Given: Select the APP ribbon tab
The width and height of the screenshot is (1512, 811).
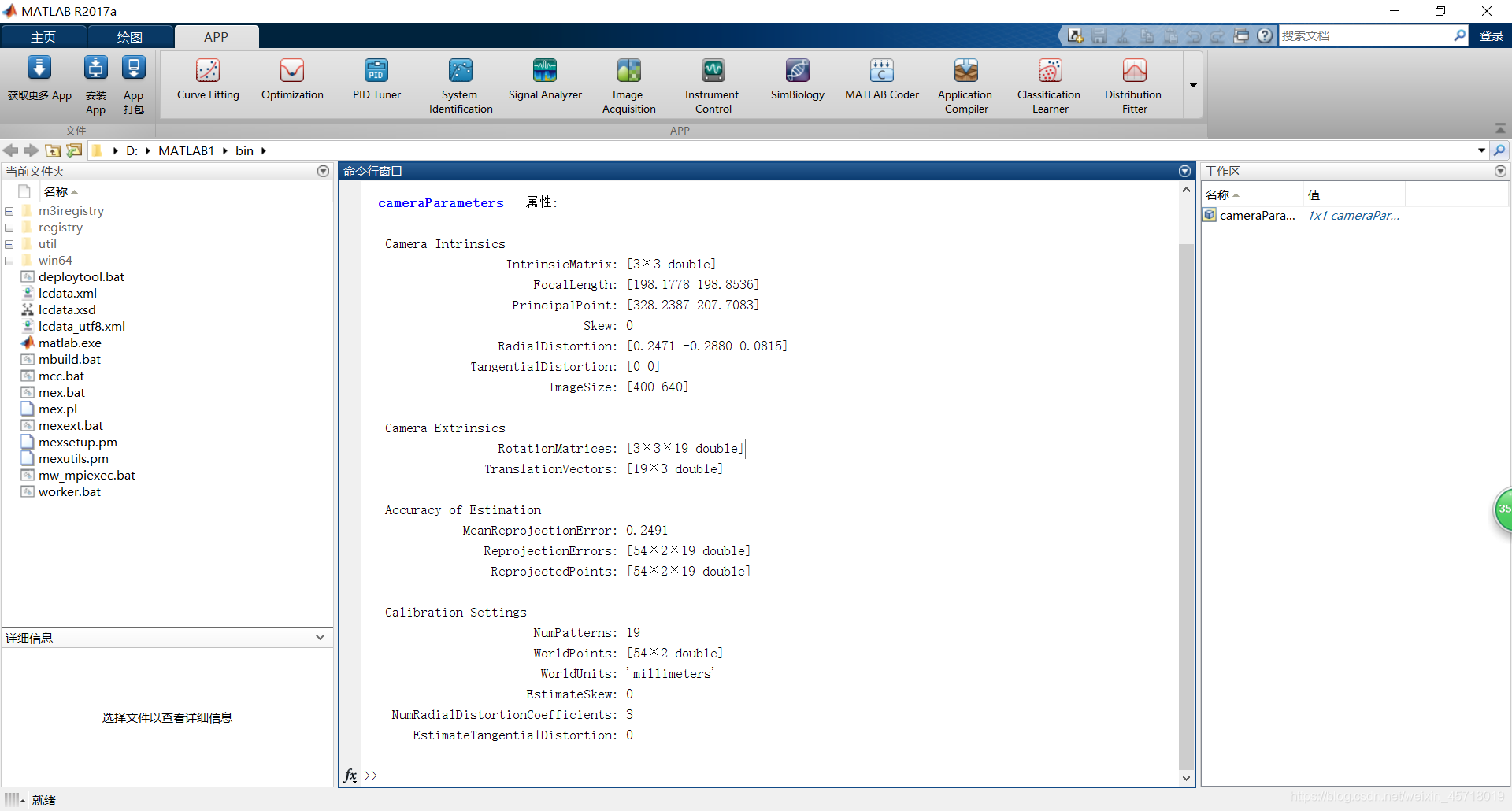Looking at the screenshot, I should tap(216, 37).
